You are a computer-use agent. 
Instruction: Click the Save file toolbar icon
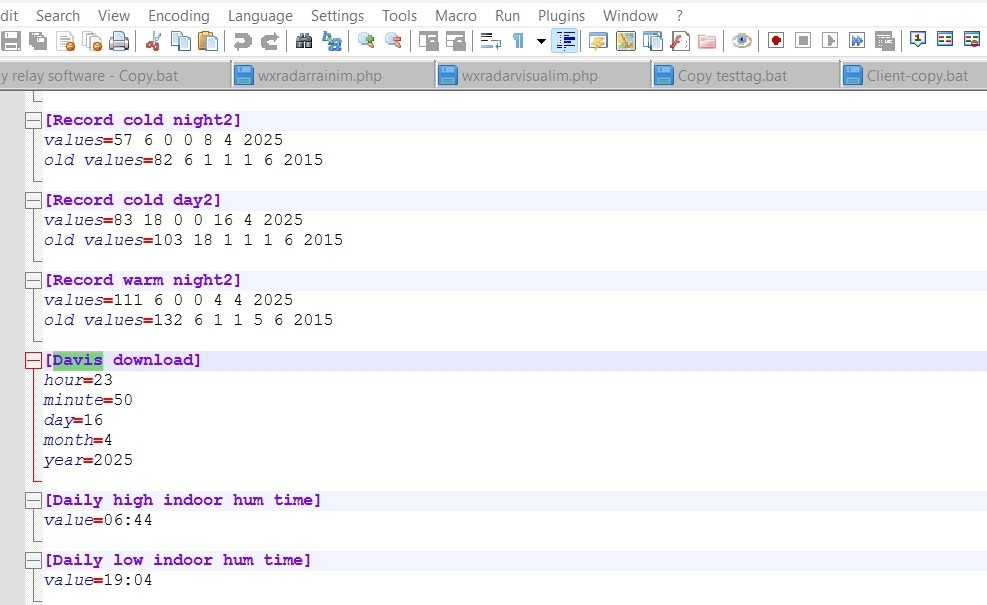click(x=11, y=41)
